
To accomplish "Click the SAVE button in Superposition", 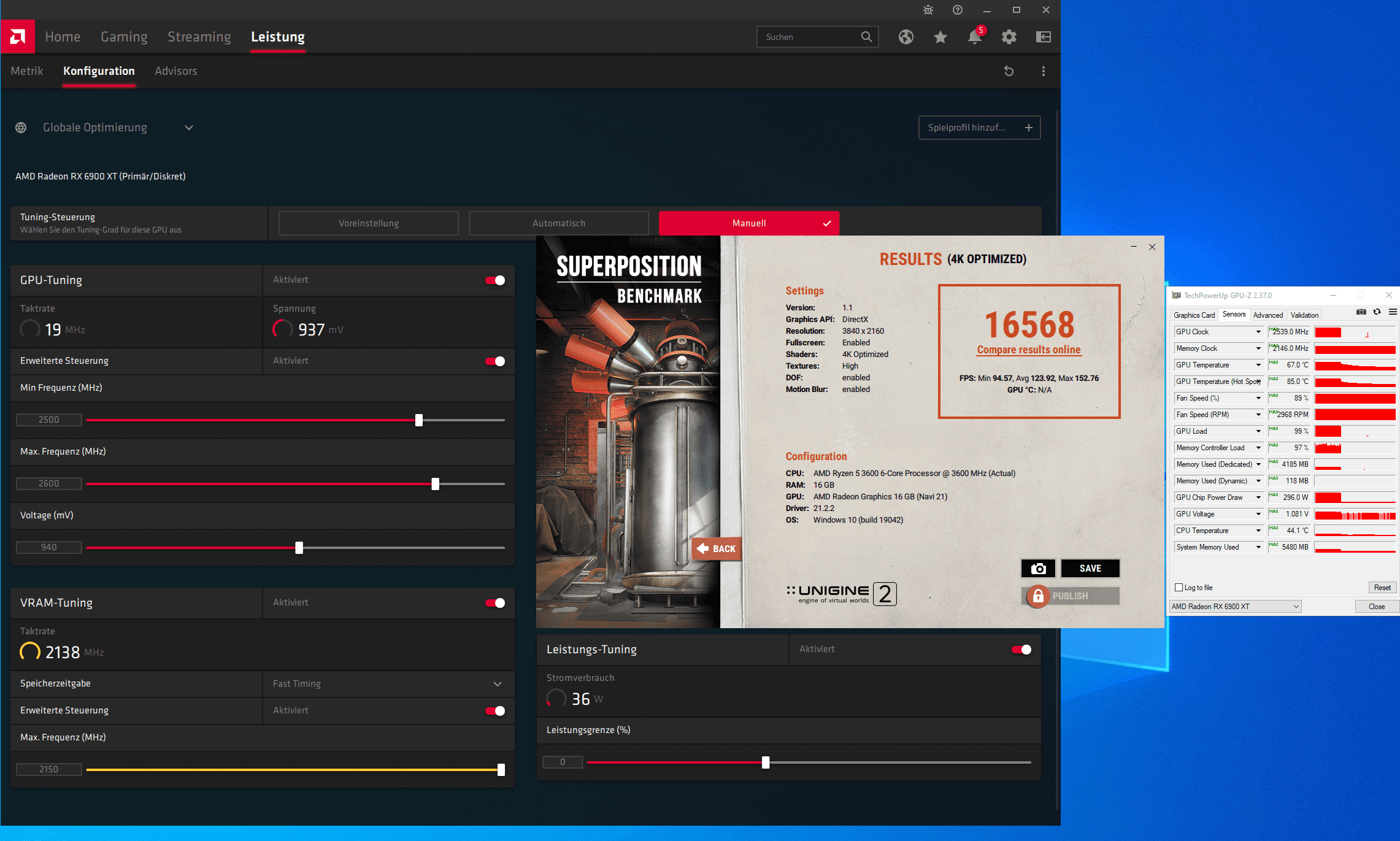I will (1090, 568).
